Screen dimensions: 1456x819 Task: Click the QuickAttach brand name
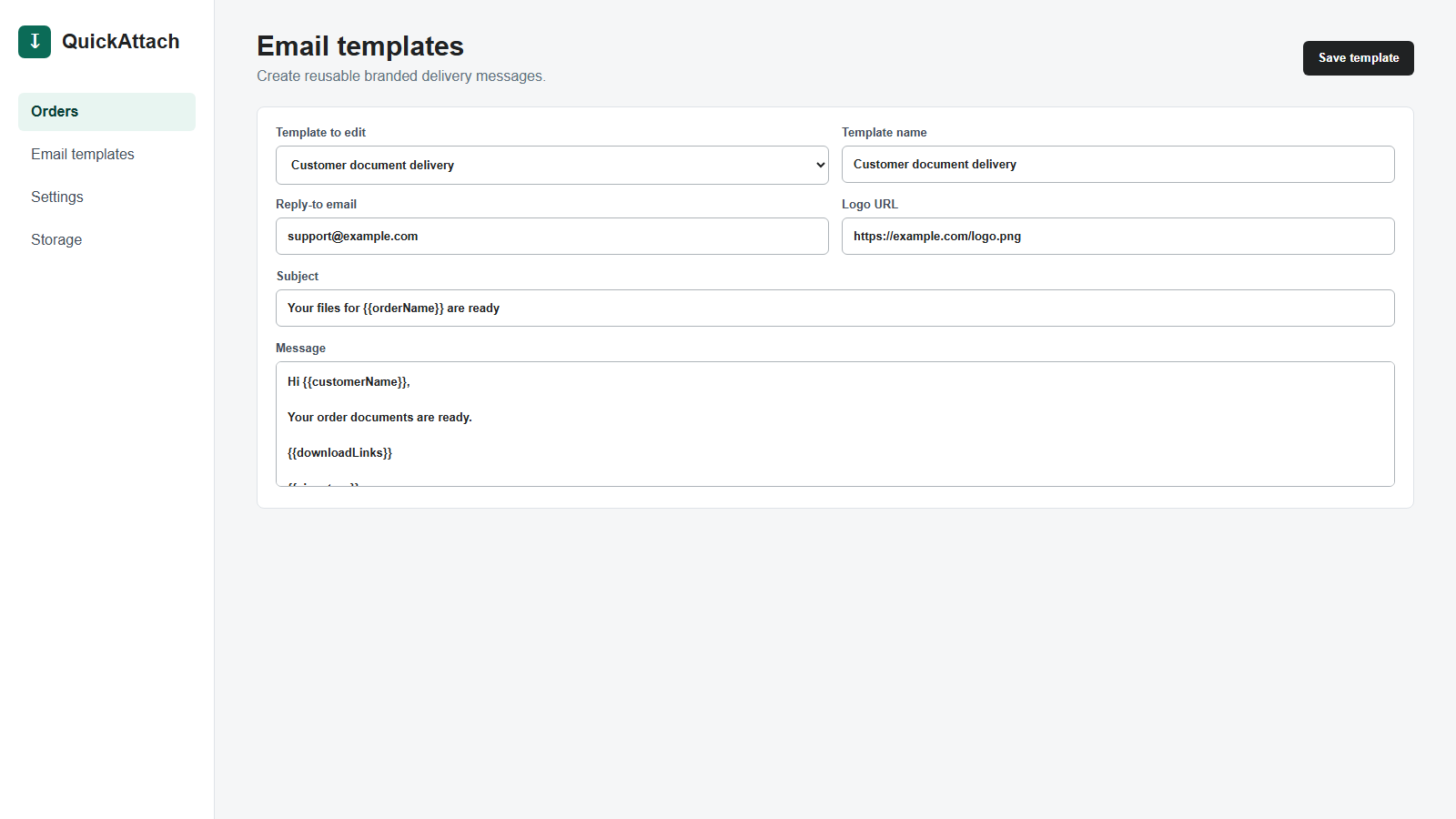pos(121,42)
